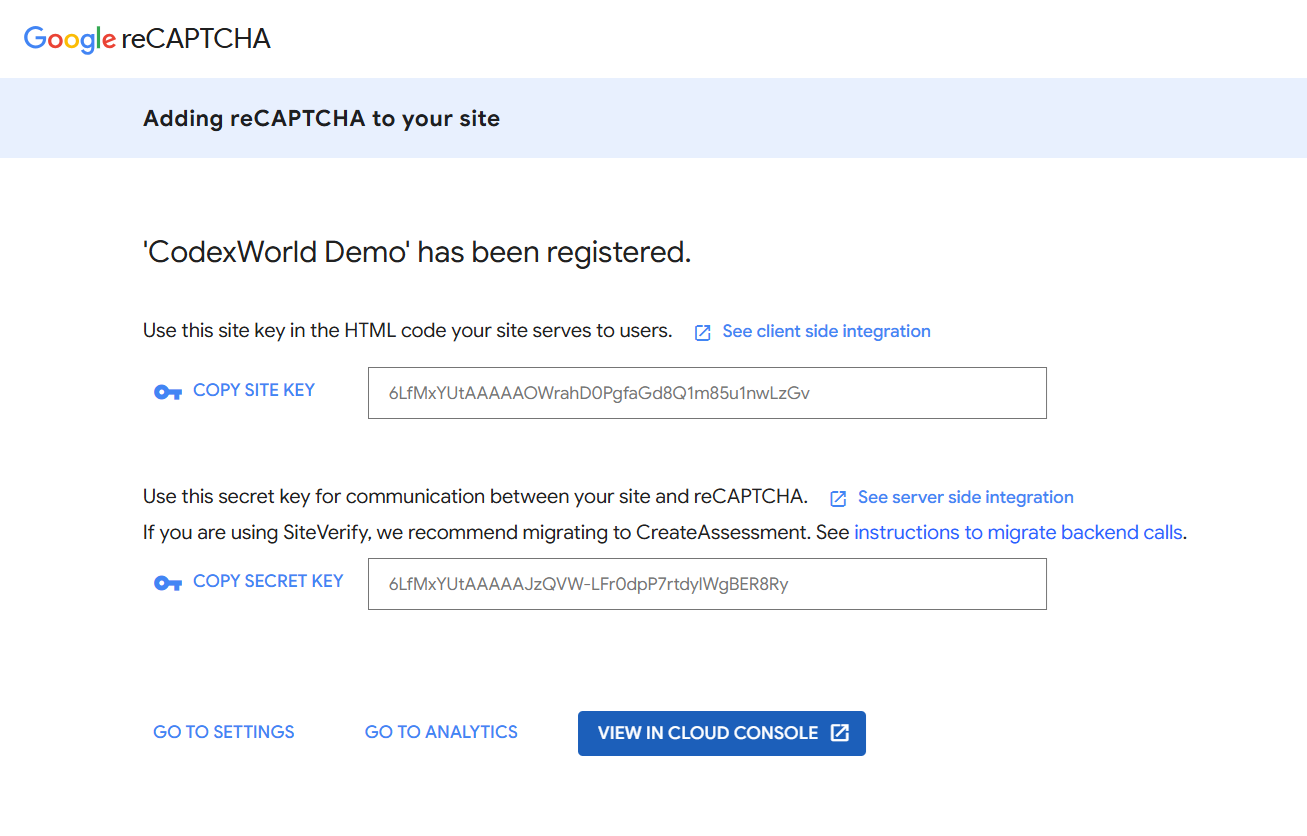Image resolution: width=1307 pixels, height=836 pixels.
Task: Click the Google reCAPTCHA logo
Action: coord(147,39)
